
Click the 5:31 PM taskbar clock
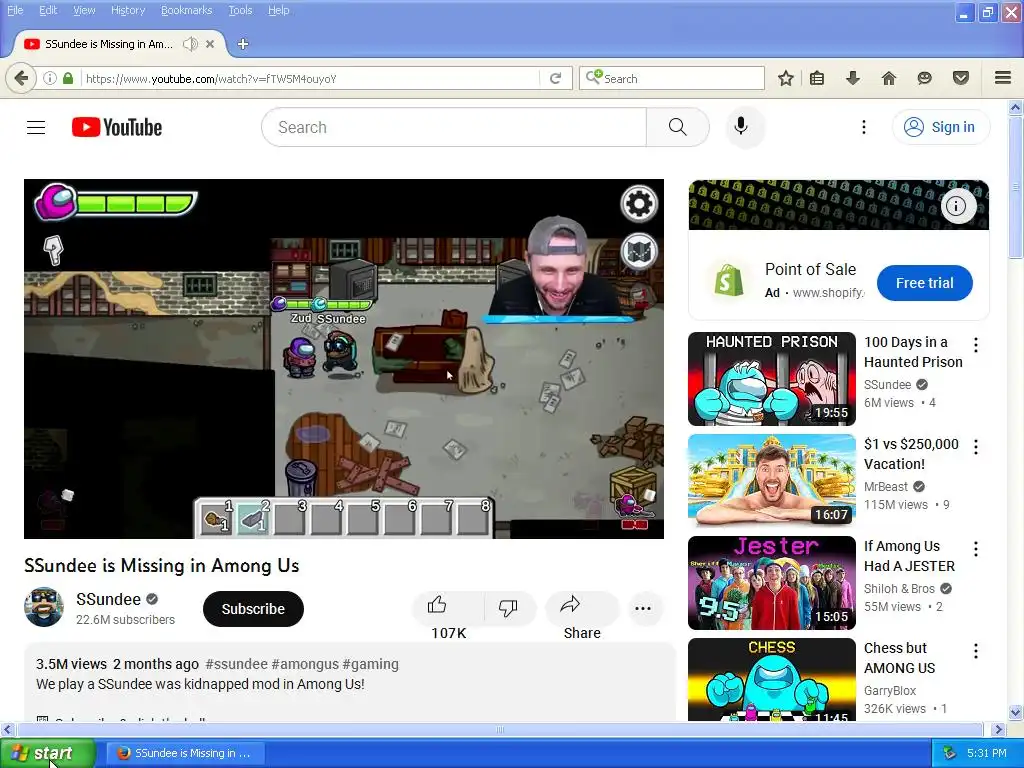(x=987, y=753)
